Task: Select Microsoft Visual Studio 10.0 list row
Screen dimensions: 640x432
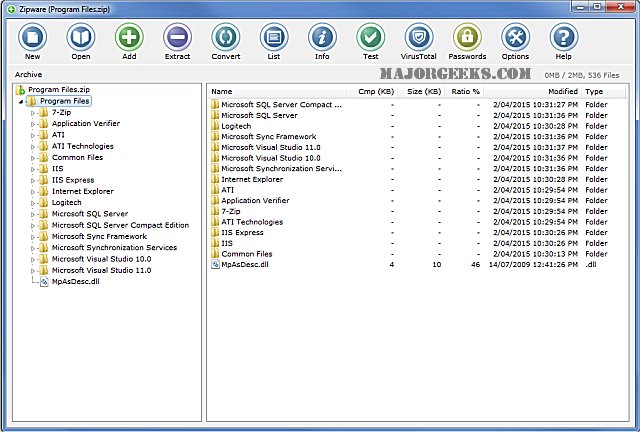Action: pos(416,158)
